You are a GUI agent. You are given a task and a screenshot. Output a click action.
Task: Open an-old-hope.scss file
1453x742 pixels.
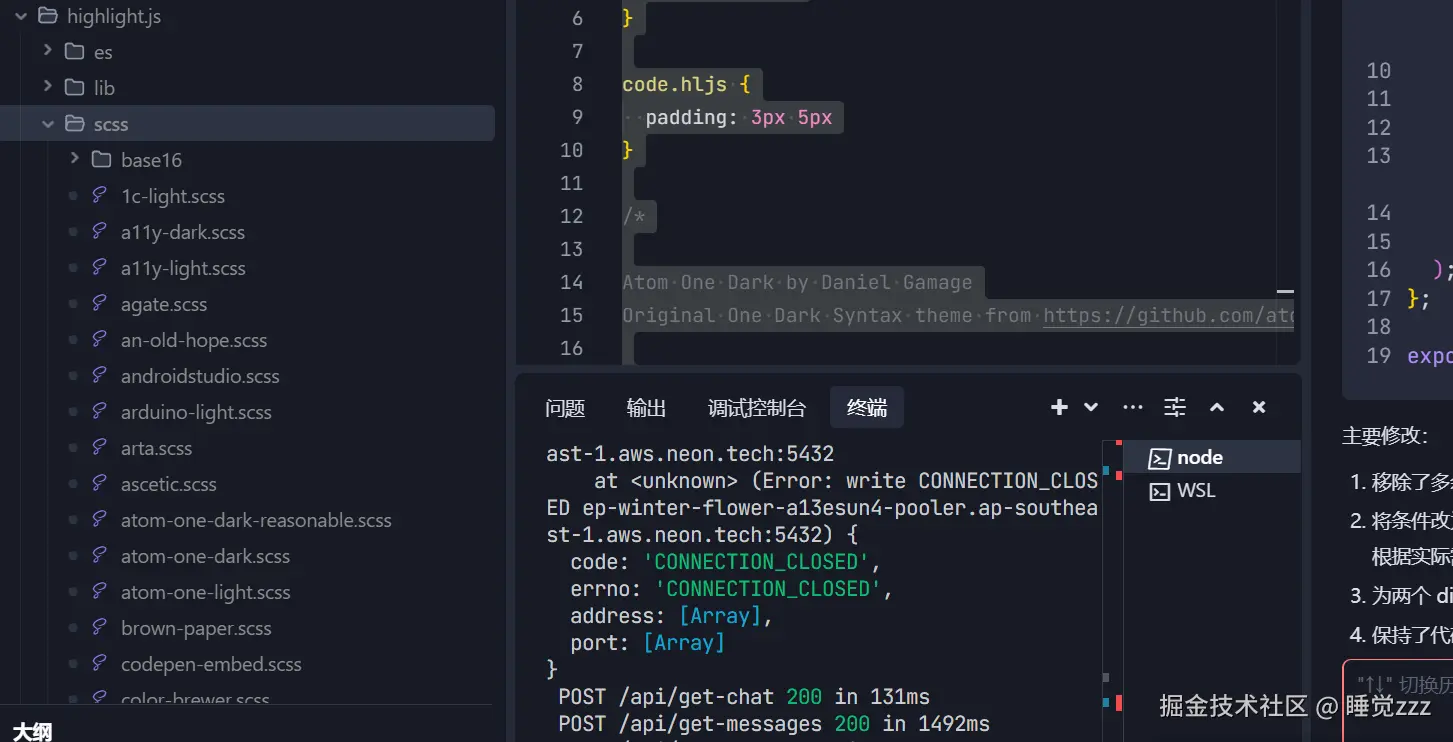click(194, 340)
